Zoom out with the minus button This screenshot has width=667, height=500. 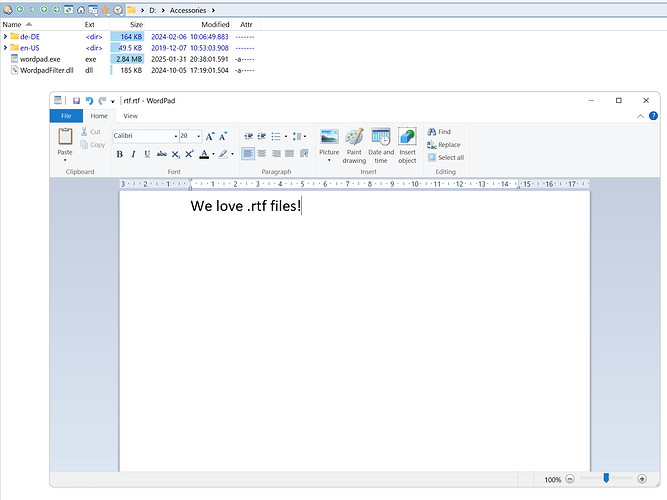(570, 479)
